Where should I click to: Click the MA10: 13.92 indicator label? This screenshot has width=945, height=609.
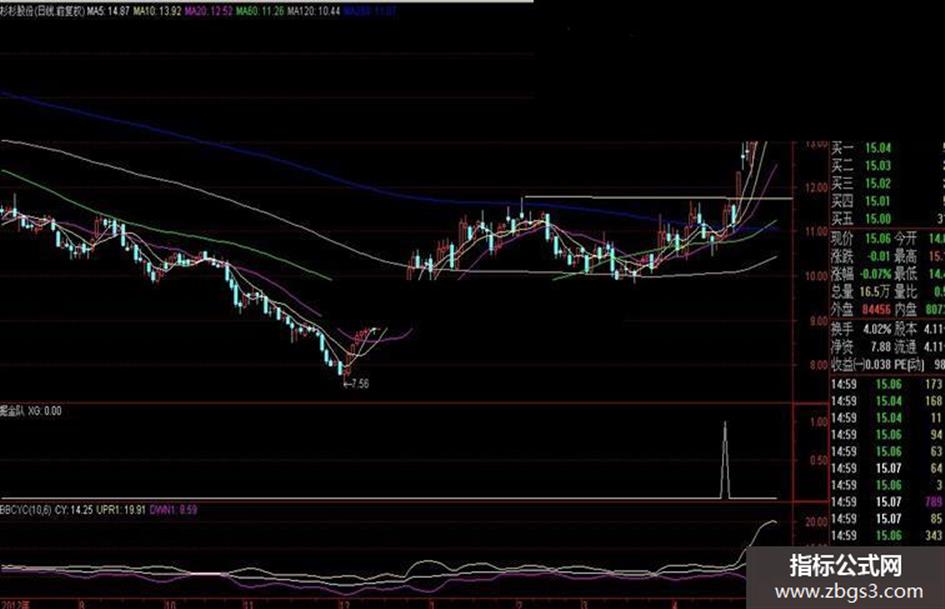158,11
